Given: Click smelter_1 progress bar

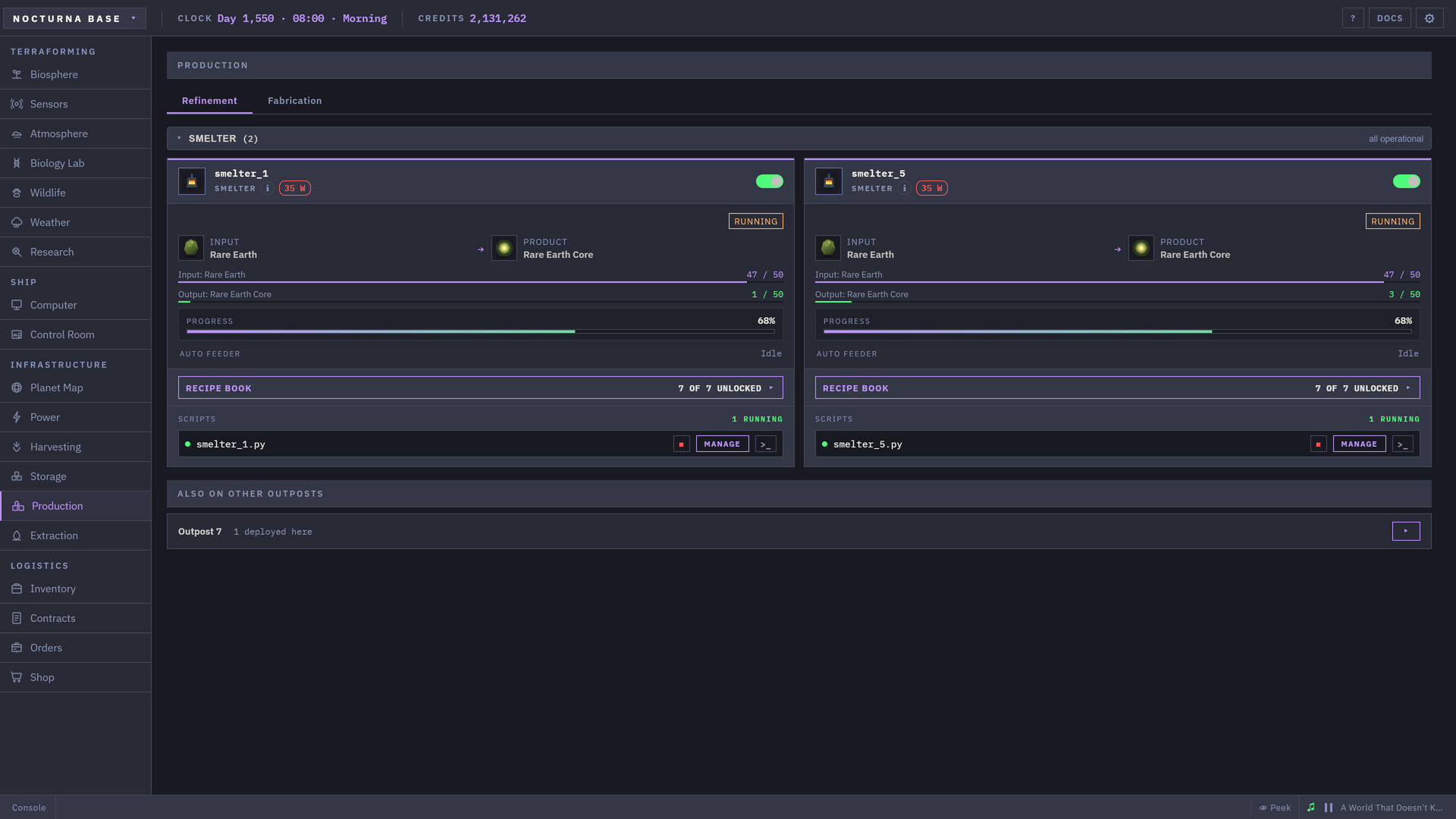Looking at the screenshot, I should 481,331.
